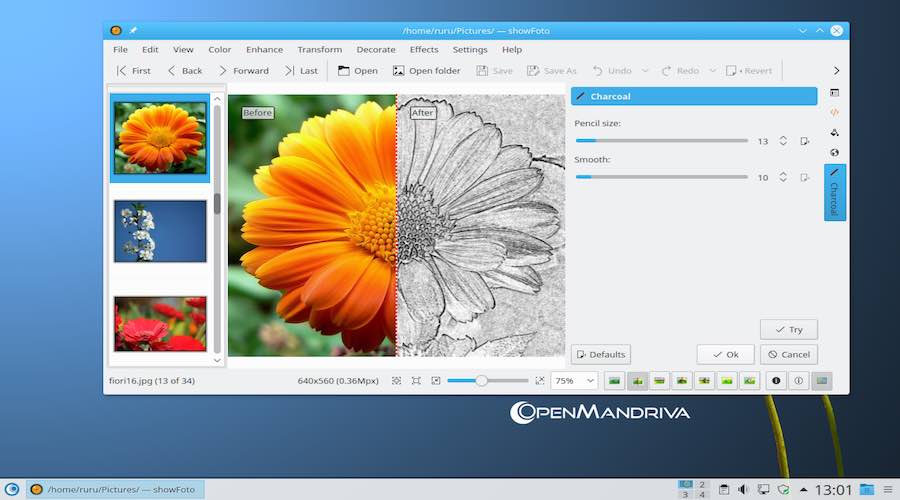Open the 75% zoom level dropdown
Screen dimensions: 900x500
(x=574, y=381)
